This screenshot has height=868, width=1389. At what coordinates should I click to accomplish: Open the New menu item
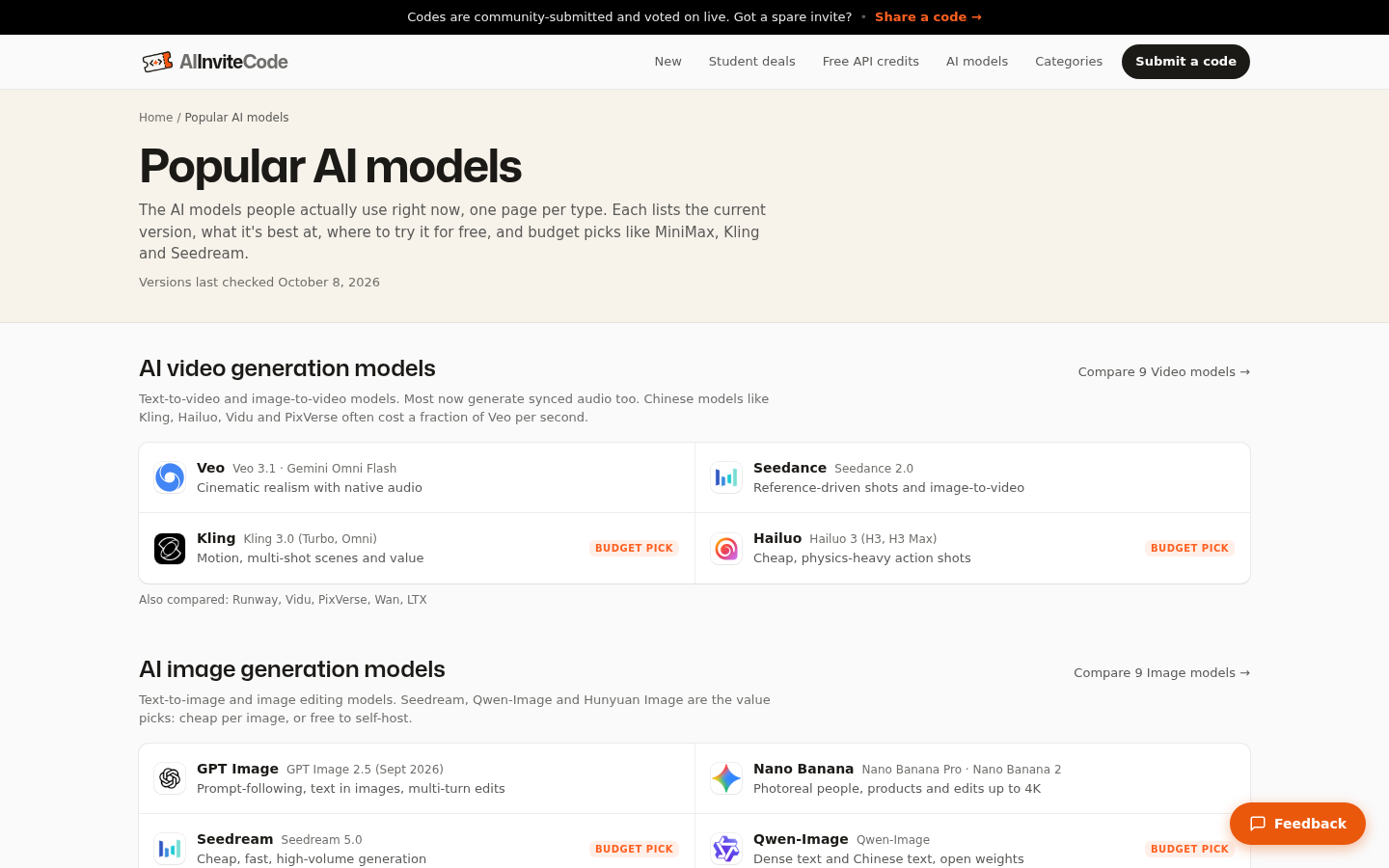point(667,62)
